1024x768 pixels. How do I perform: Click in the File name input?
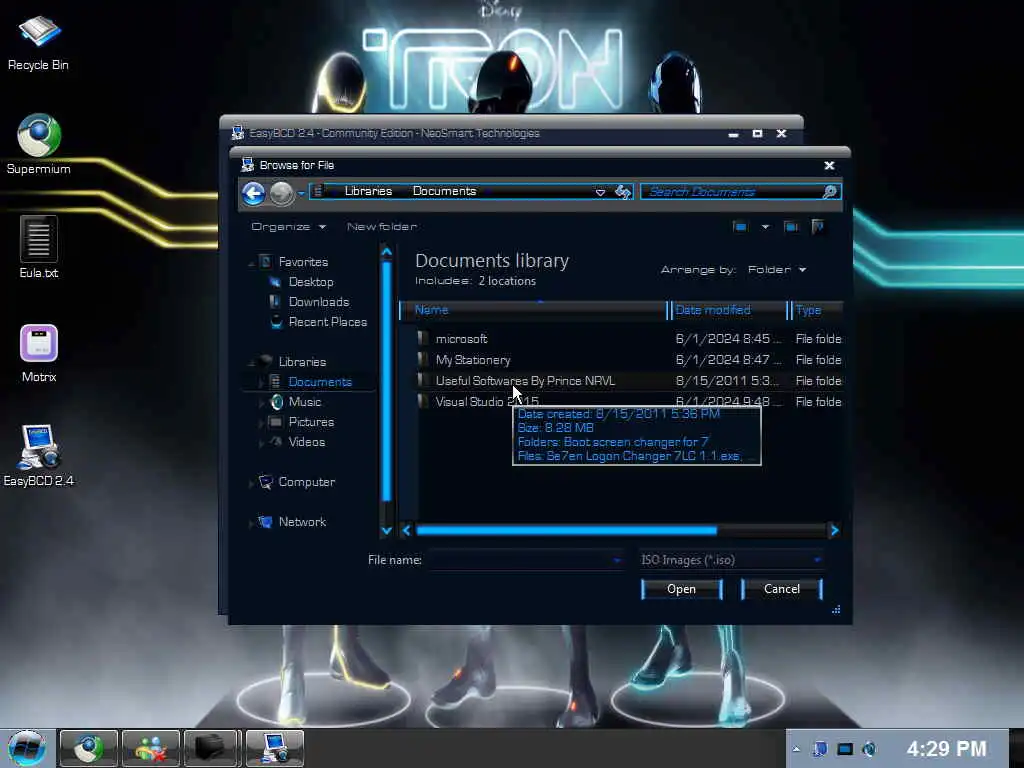(x=519, y=560)
